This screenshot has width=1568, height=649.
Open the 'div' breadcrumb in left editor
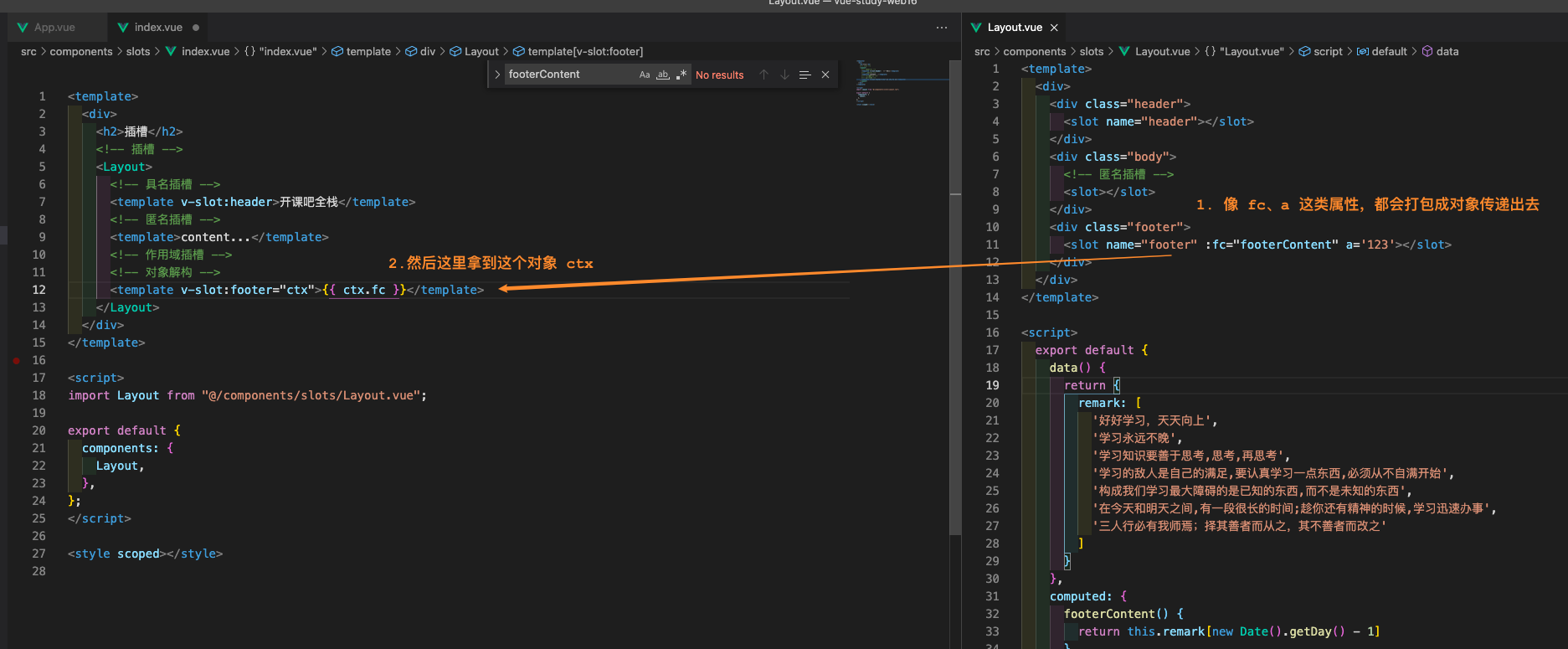pyautogui.click(x=420, y=51)
